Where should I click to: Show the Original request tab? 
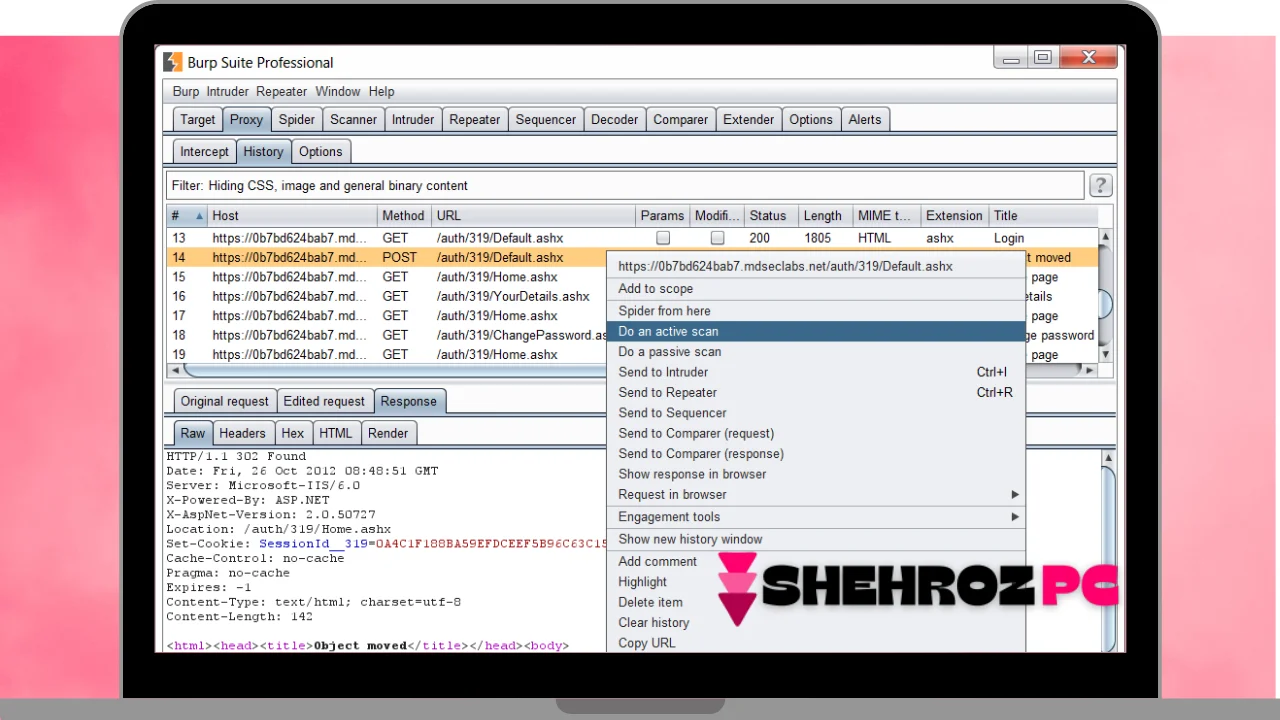pyautogui.click(x=225, y=401)
